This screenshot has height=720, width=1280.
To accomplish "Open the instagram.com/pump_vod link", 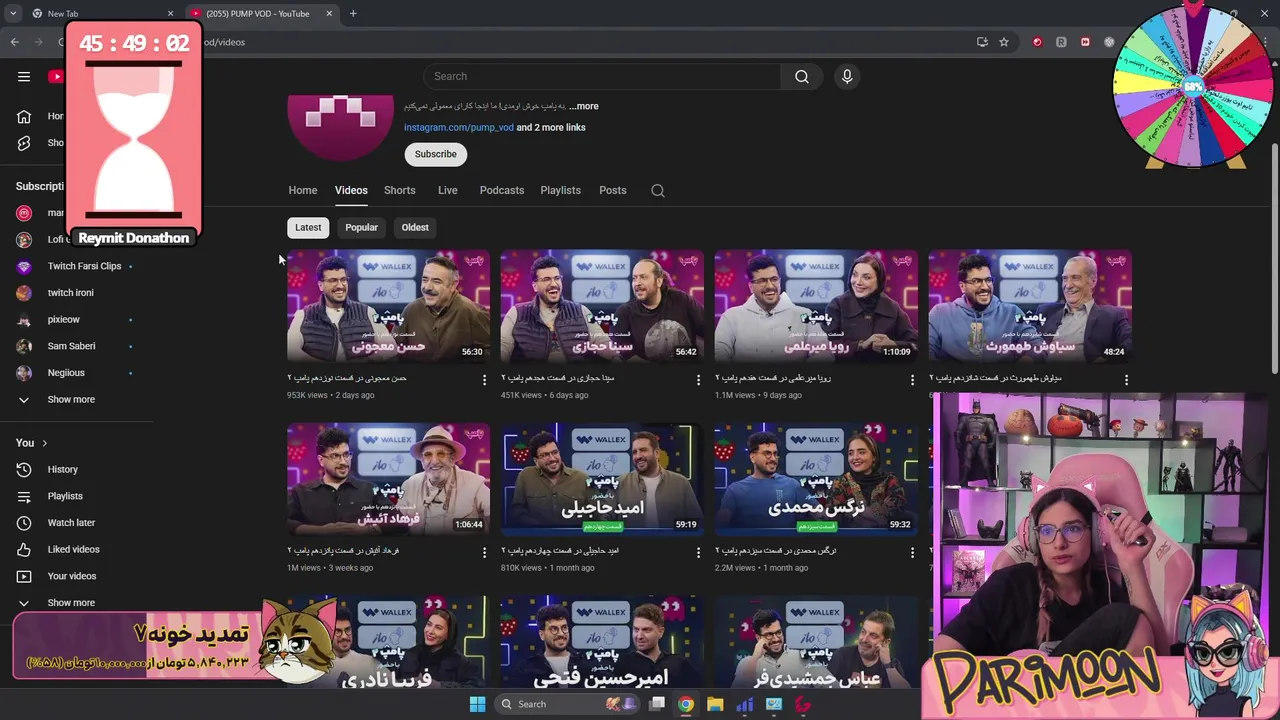I will 459,127.
